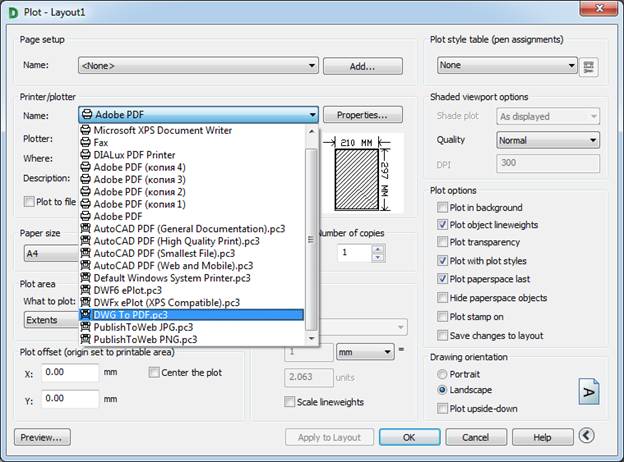Click Apply to Layout button
The width and height of the screenshot is (624, 462).
coord(329,437)
